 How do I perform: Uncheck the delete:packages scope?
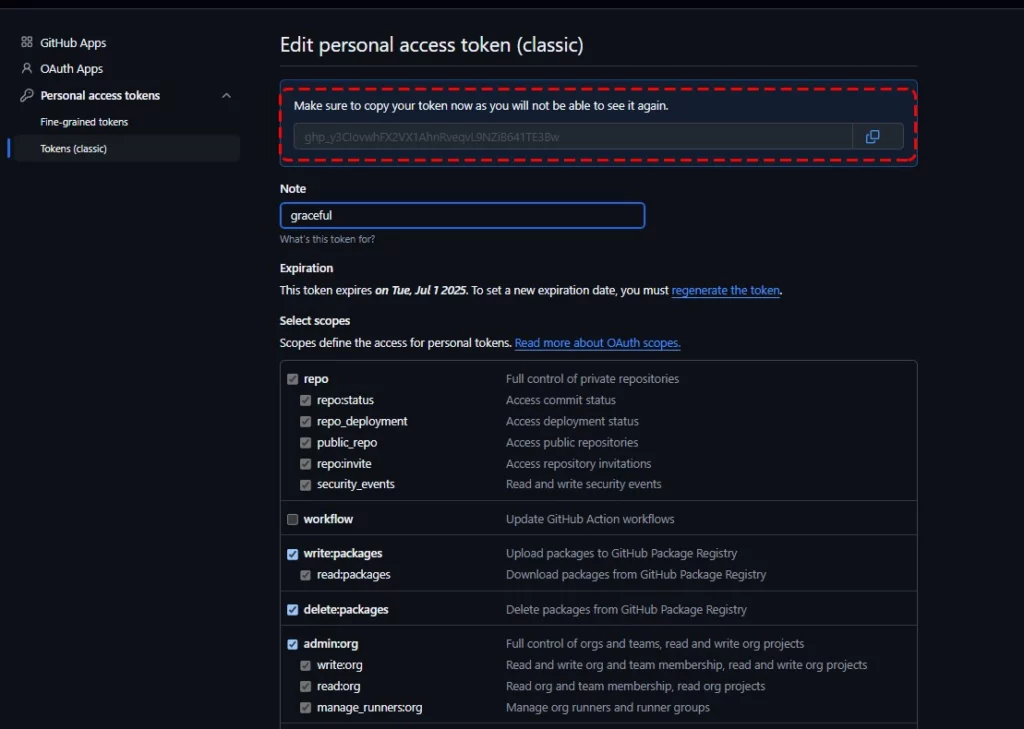[x=293, y=609]
